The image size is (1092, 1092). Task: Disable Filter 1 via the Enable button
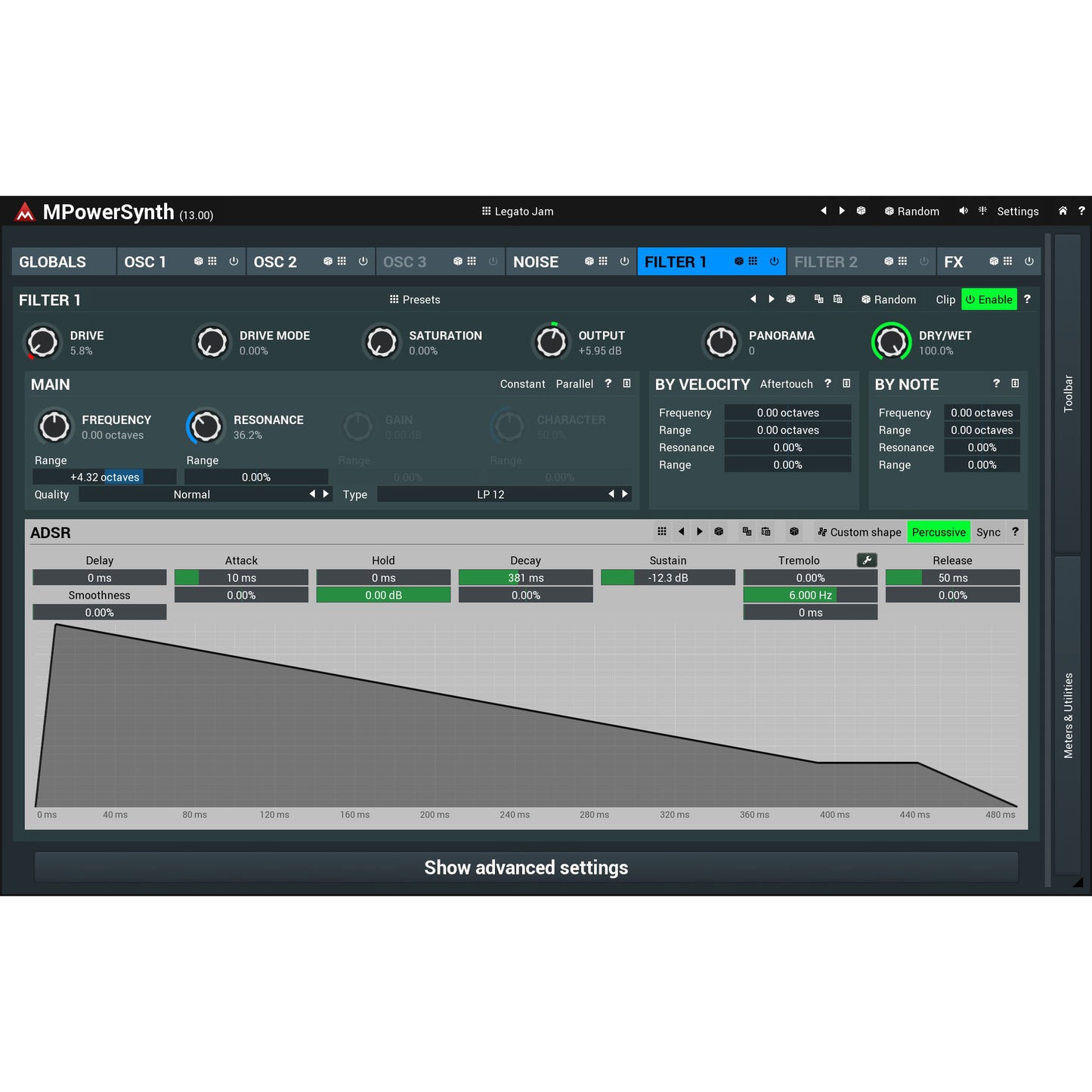click(988, 299)
